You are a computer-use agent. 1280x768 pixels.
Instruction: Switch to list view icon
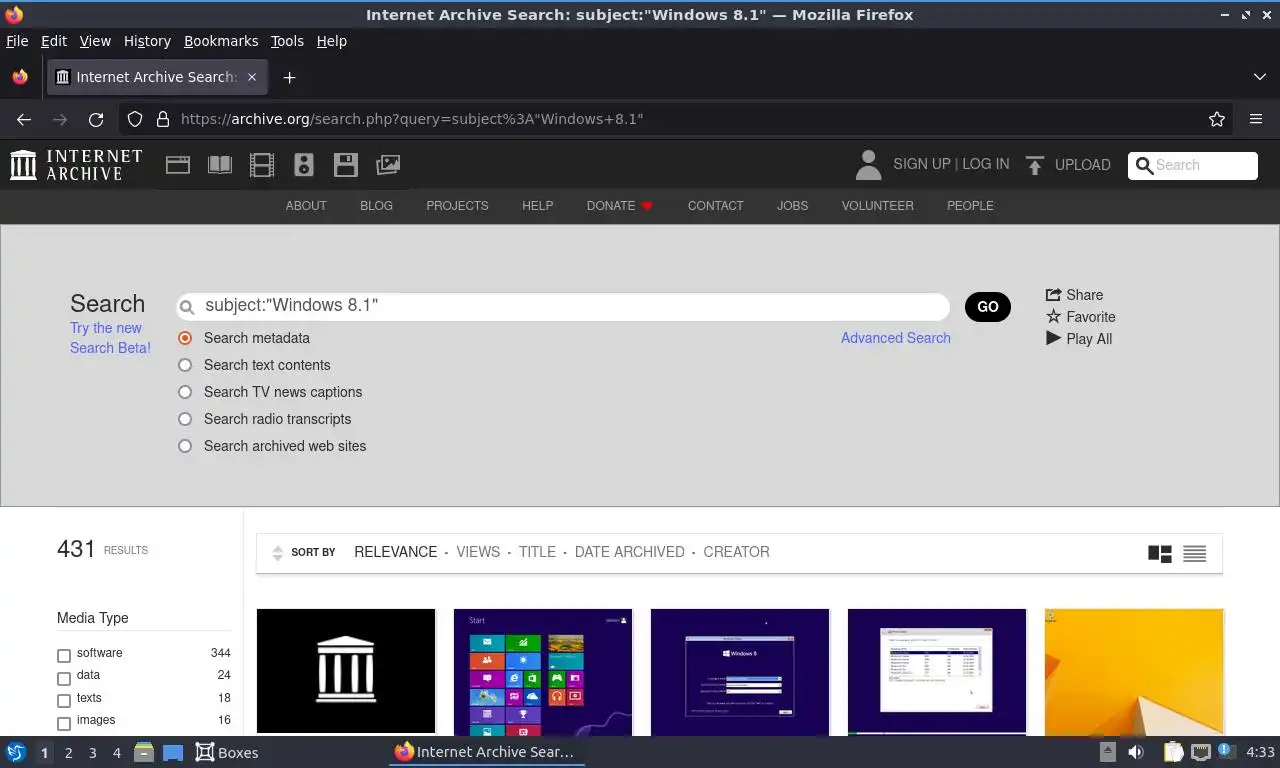click(1195, 553)
